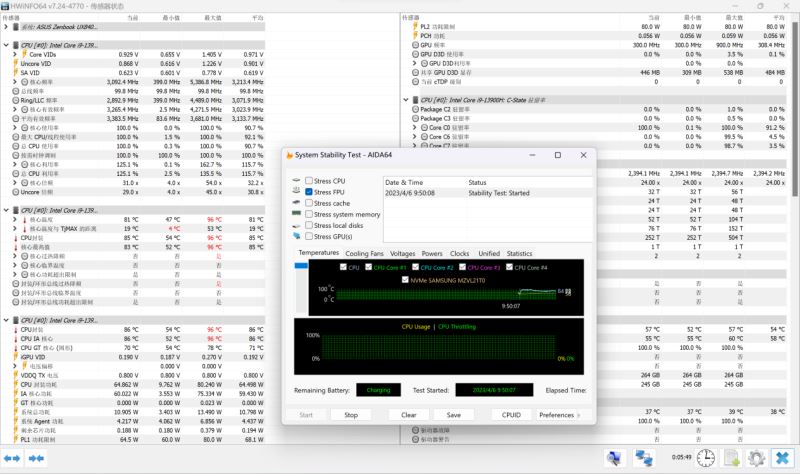The width and height of the screenshot is (800, 474).
Task: Click the blue monitor icon beside Stress GPU(s)
Action: (296, 236)
